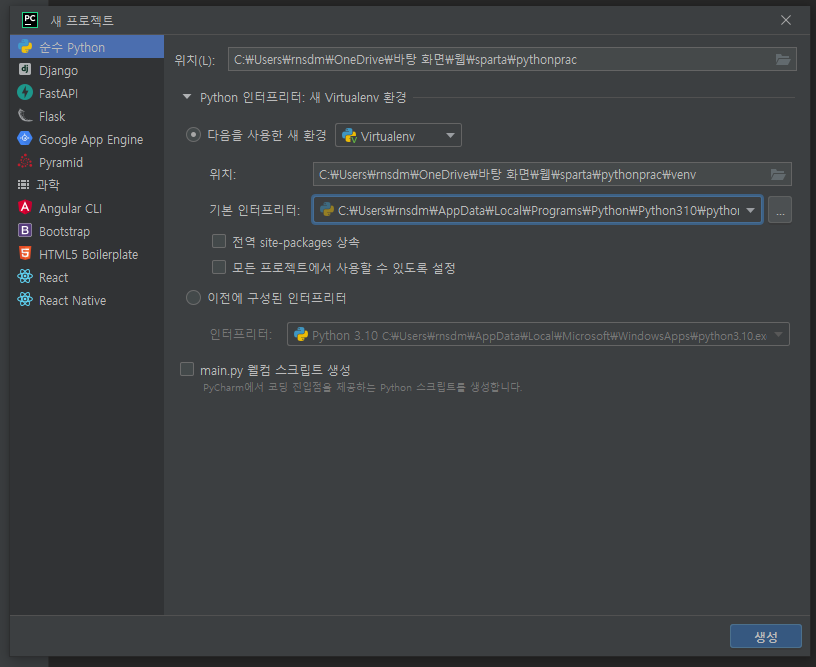Open folder browser for project 위치(L) path
816x667 pixels.
(783, 59)
